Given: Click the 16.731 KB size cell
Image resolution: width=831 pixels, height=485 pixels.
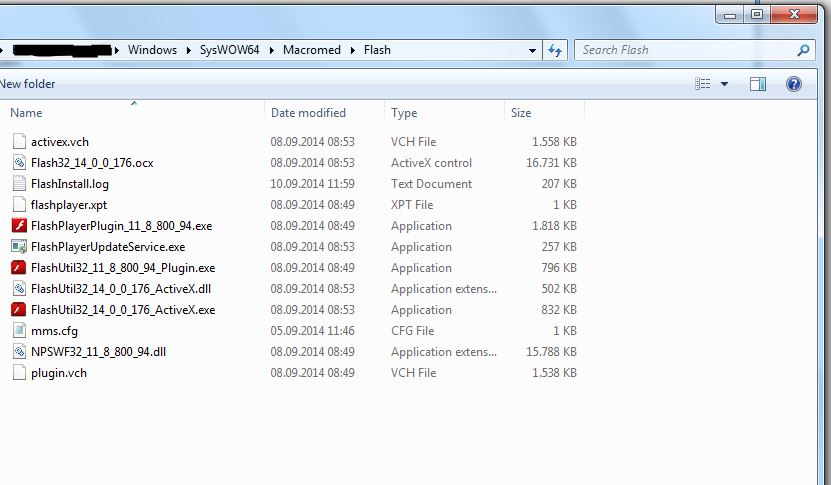Looking at the screenshot, I should (551, 163).
